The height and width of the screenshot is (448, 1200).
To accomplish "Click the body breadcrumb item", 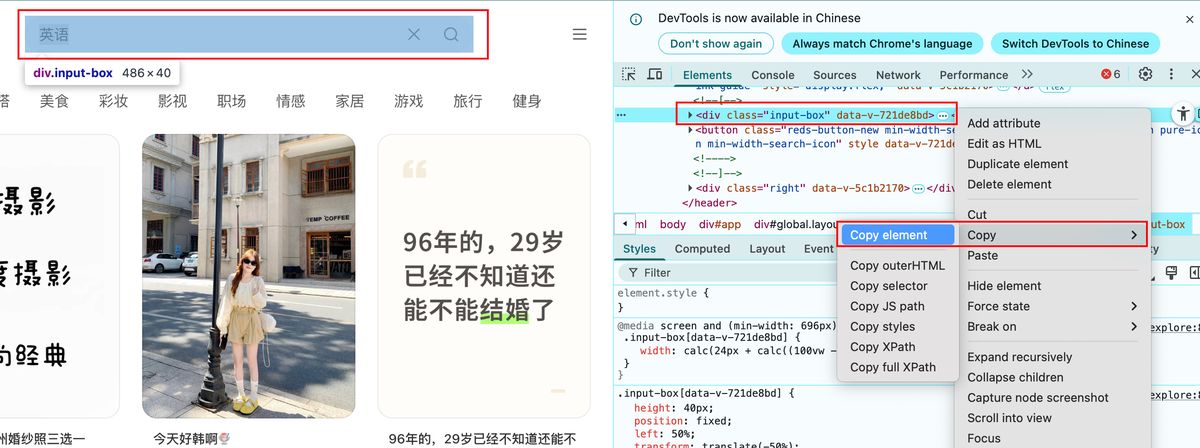I will (673, 224).
